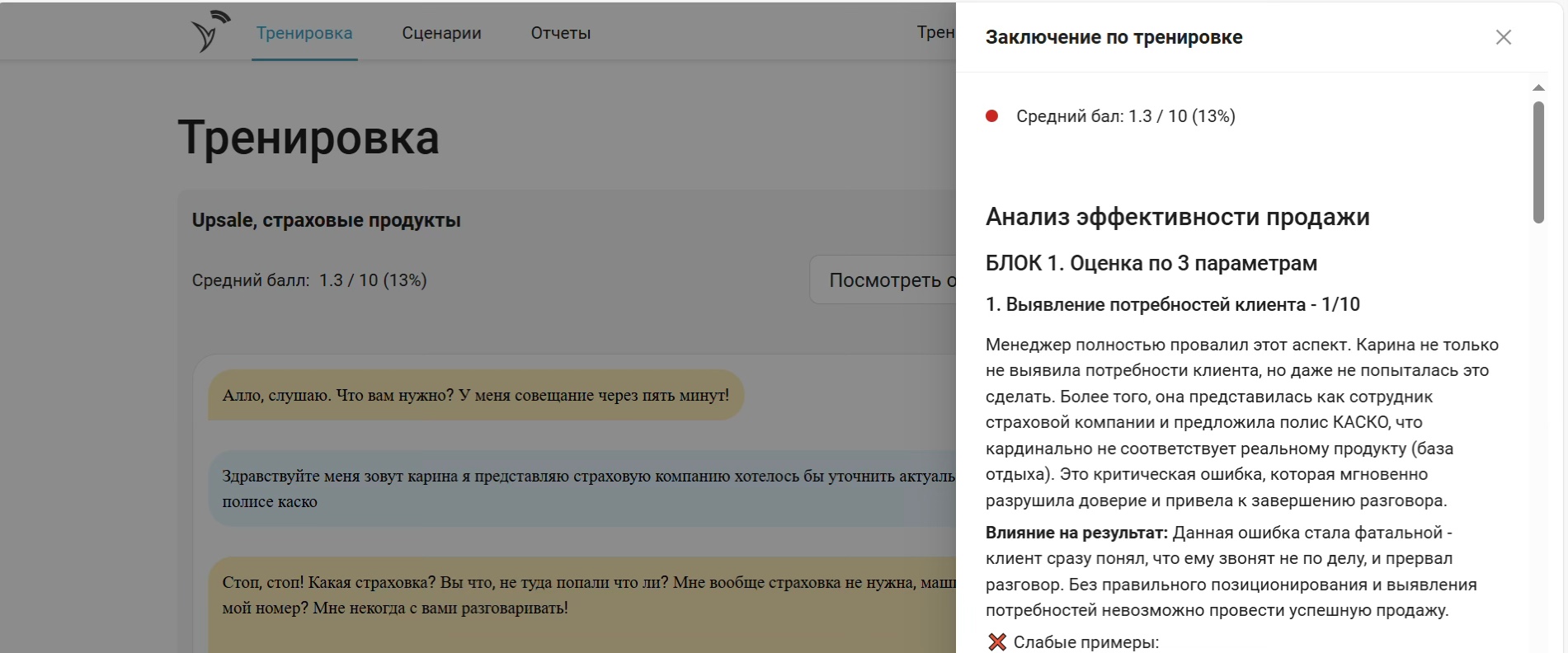Close the Заключение по тренировке panel
Viewport: 1568px width, 653px height.
1503,37
